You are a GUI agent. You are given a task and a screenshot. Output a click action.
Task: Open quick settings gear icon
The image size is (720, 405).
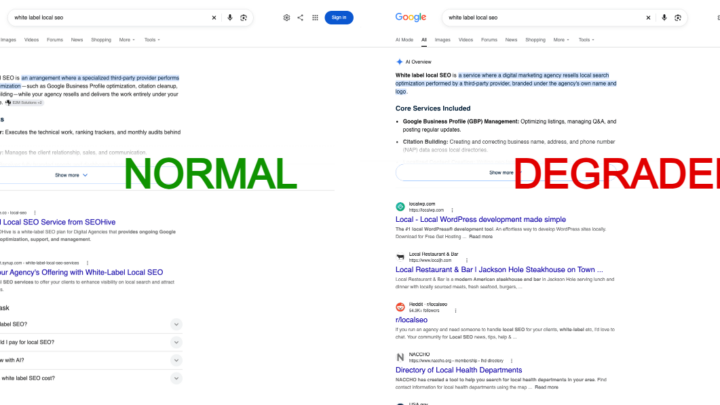click(x=286, y=17)
